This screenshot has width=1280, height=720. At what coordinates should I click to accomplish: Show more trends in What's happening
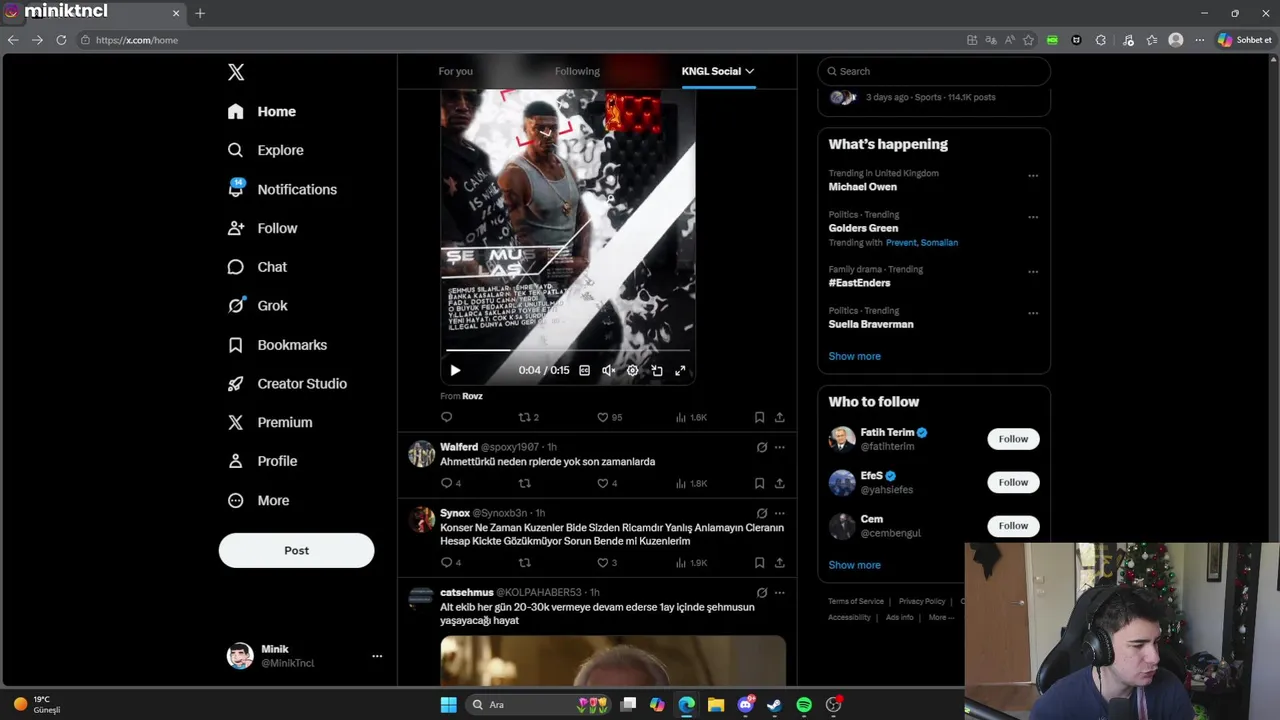pos(854,356)
